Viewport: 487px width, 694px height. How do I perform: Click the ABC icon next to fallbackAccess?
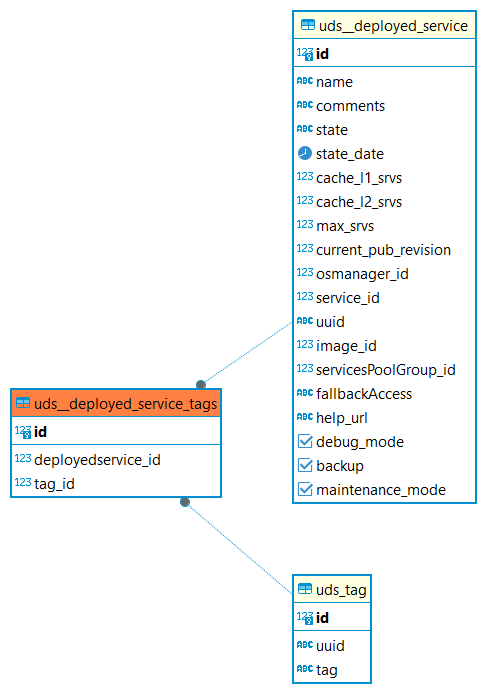pos(305,393)
